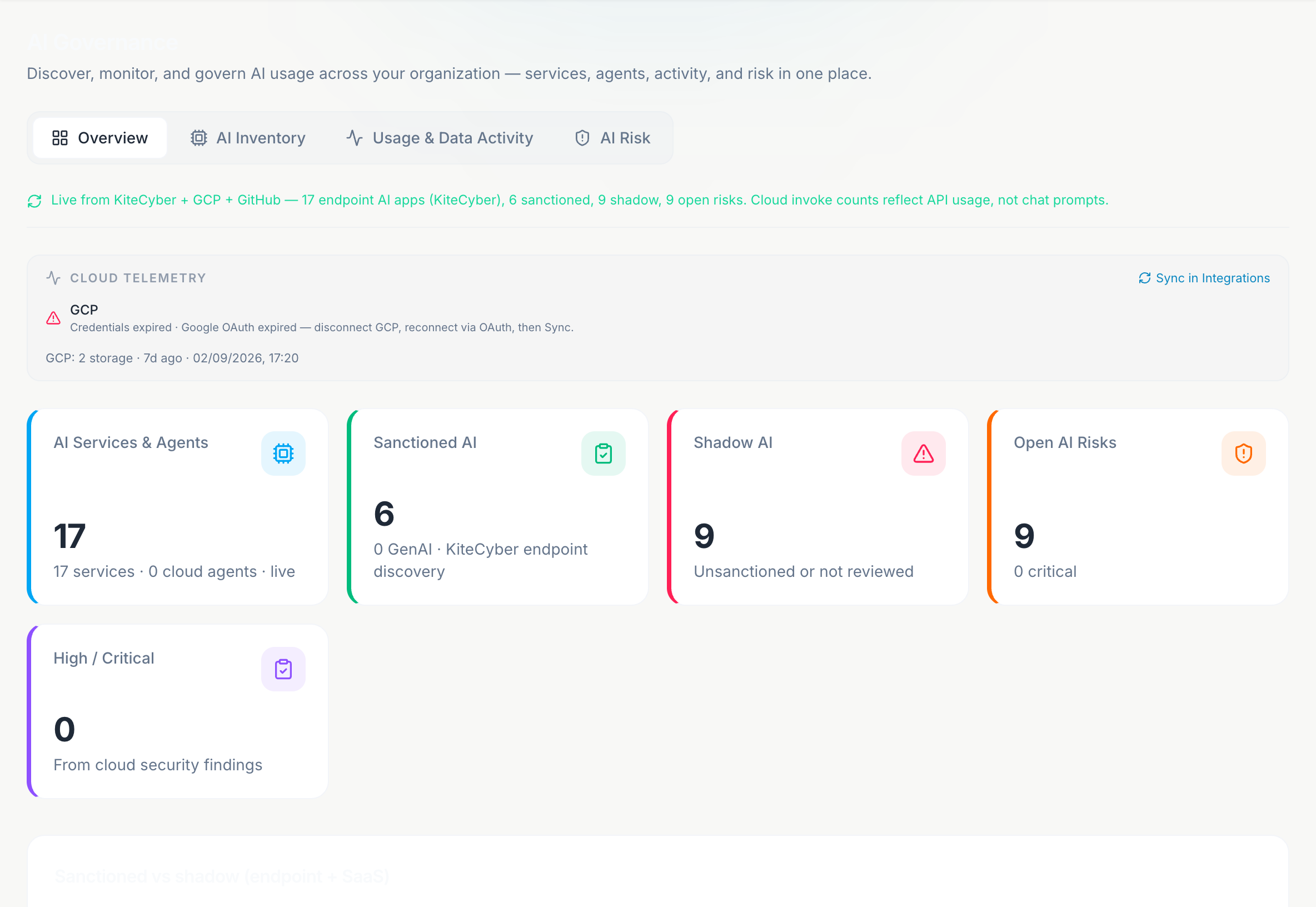Image resolution: width=1316 pixels, height=907 pixels.
Task: Click the Usage activity pulse icon
Action: [x=355, y=137]
